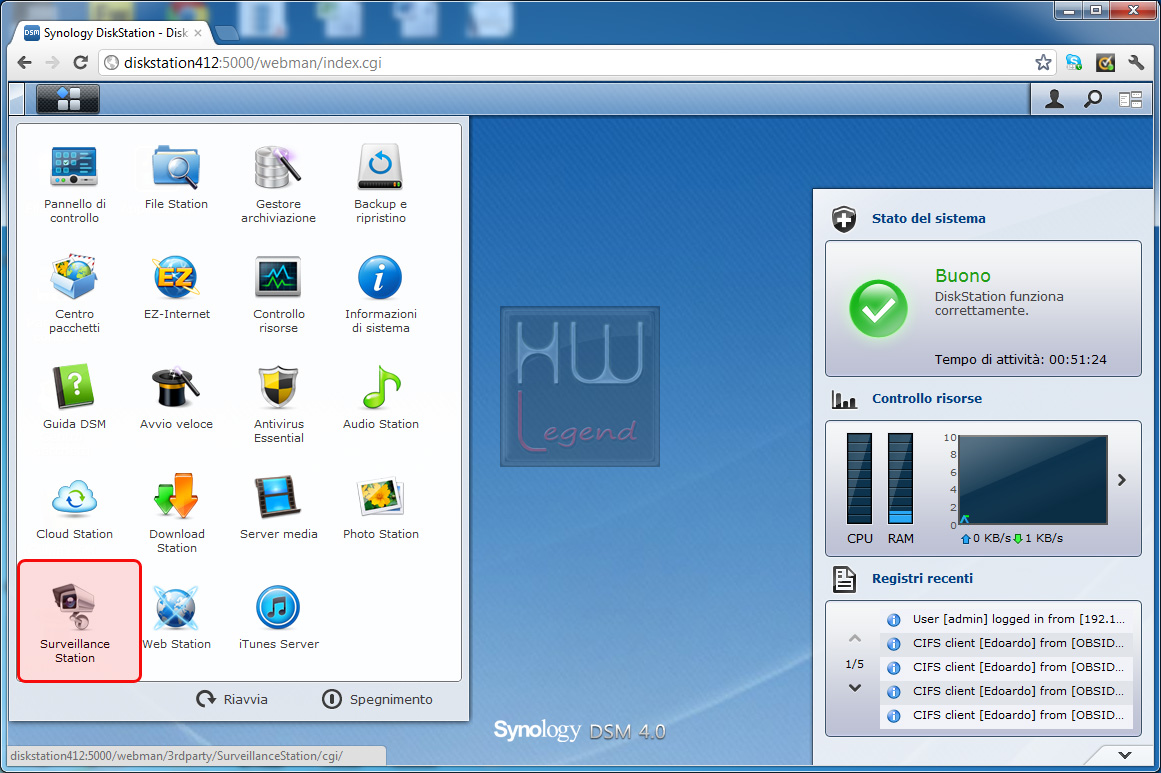The image size is (1161, 773).
Task: Go back in browser history
Action: point(24,63)
